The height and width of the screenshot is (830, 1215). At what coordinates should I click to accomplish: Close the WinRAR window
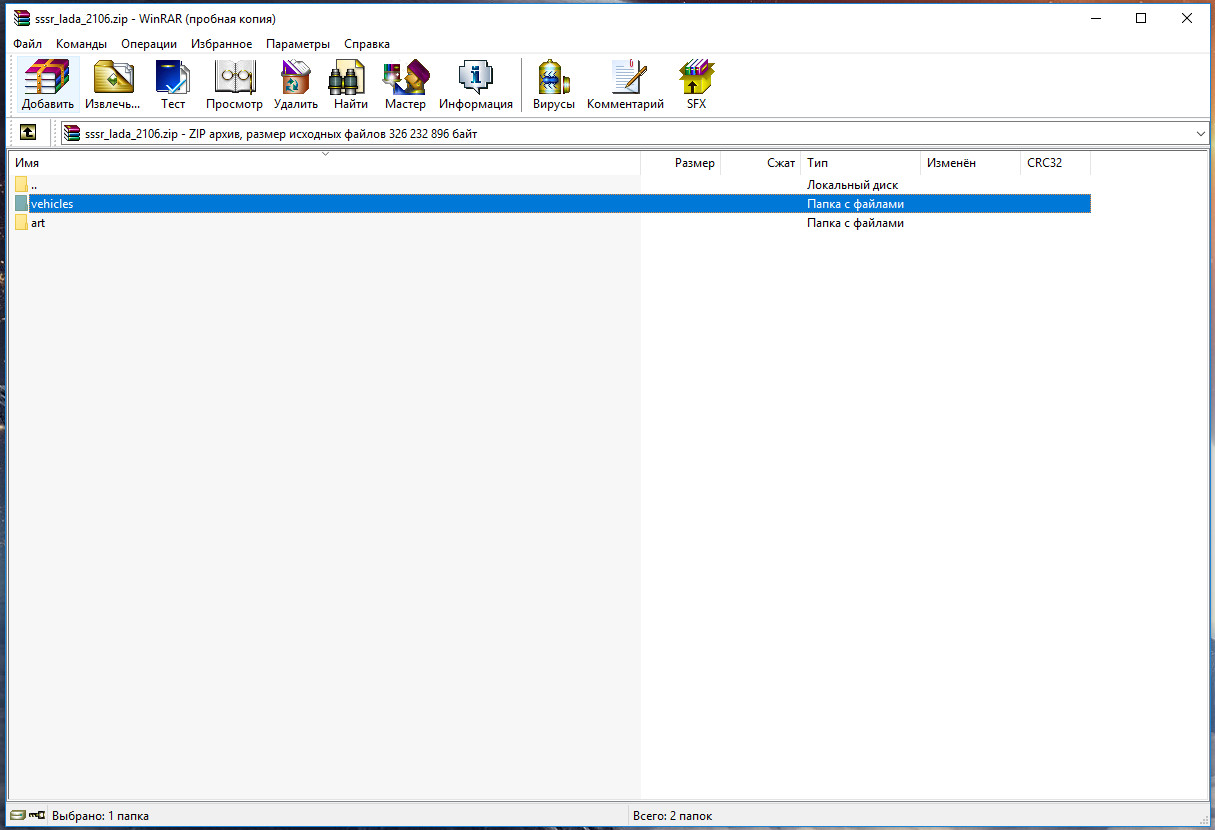tap(1187, 18)
